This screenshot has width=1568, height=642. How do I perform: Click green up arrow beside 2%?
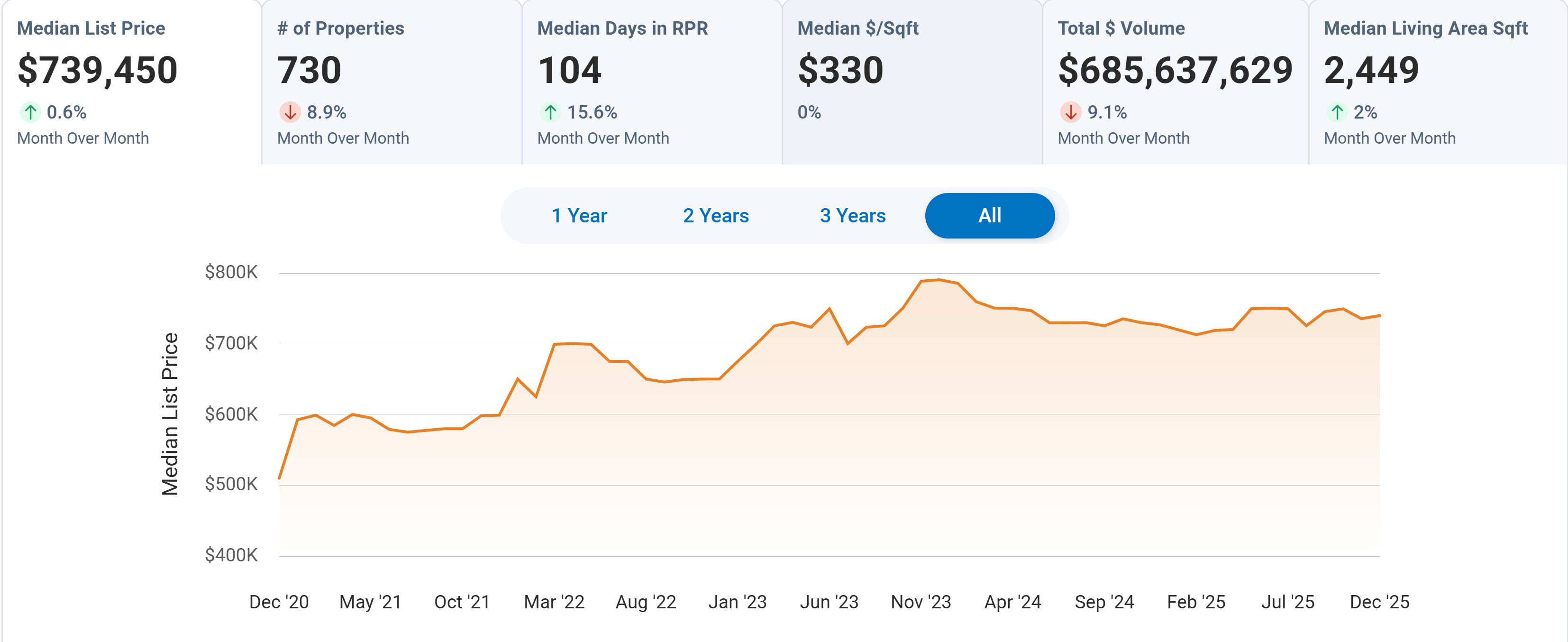1337,112
